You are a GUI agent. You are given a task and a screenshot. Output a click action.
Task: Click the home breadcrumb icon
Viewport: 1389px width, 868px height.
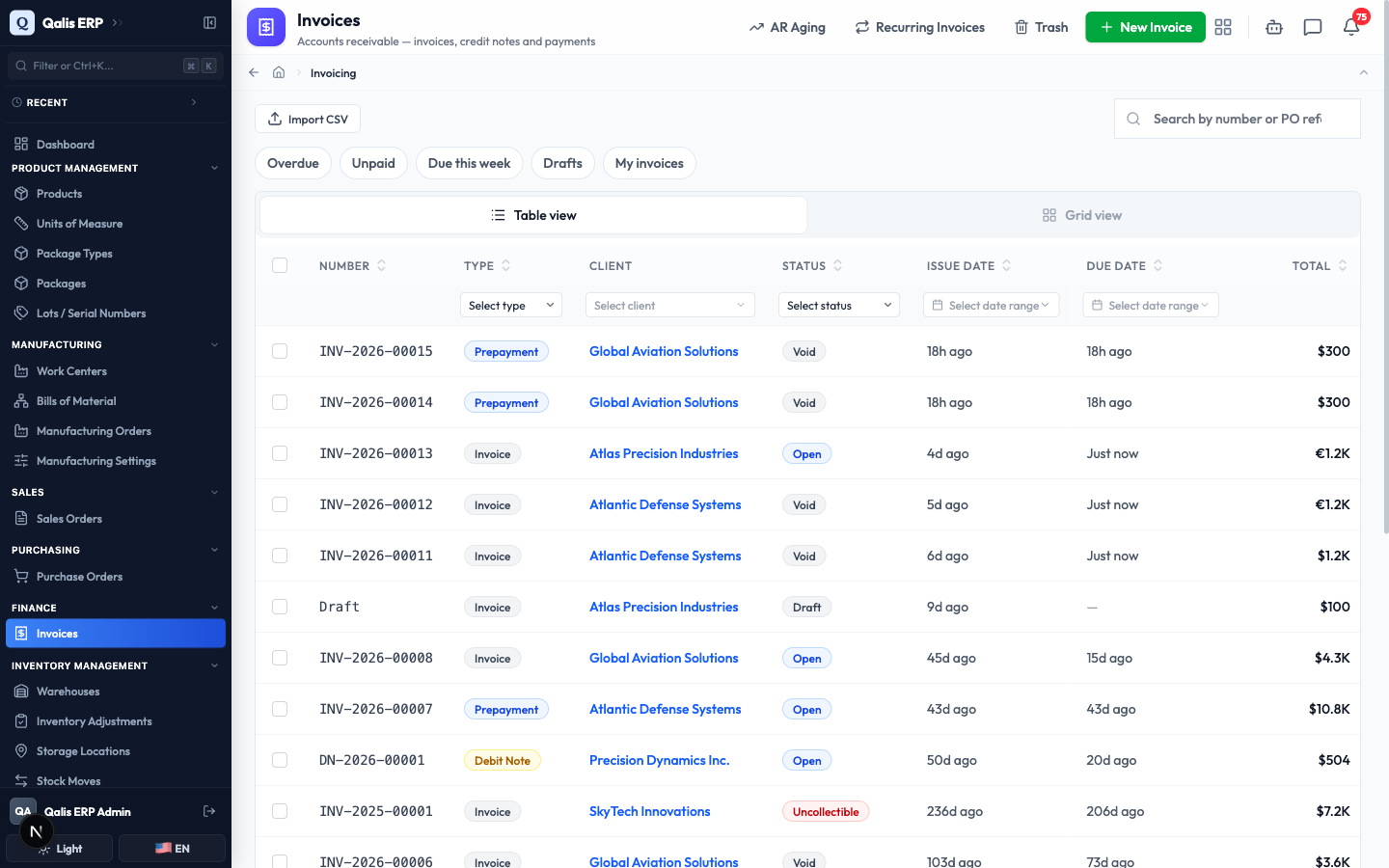point(279,72)
